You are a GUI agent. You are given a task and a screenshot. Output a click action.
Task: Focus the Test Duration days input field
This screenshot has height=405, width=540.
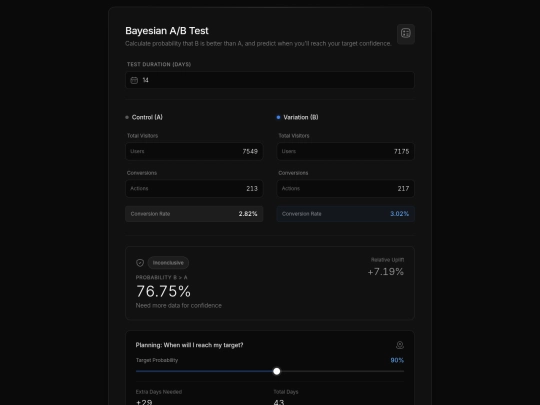[270, 80]
